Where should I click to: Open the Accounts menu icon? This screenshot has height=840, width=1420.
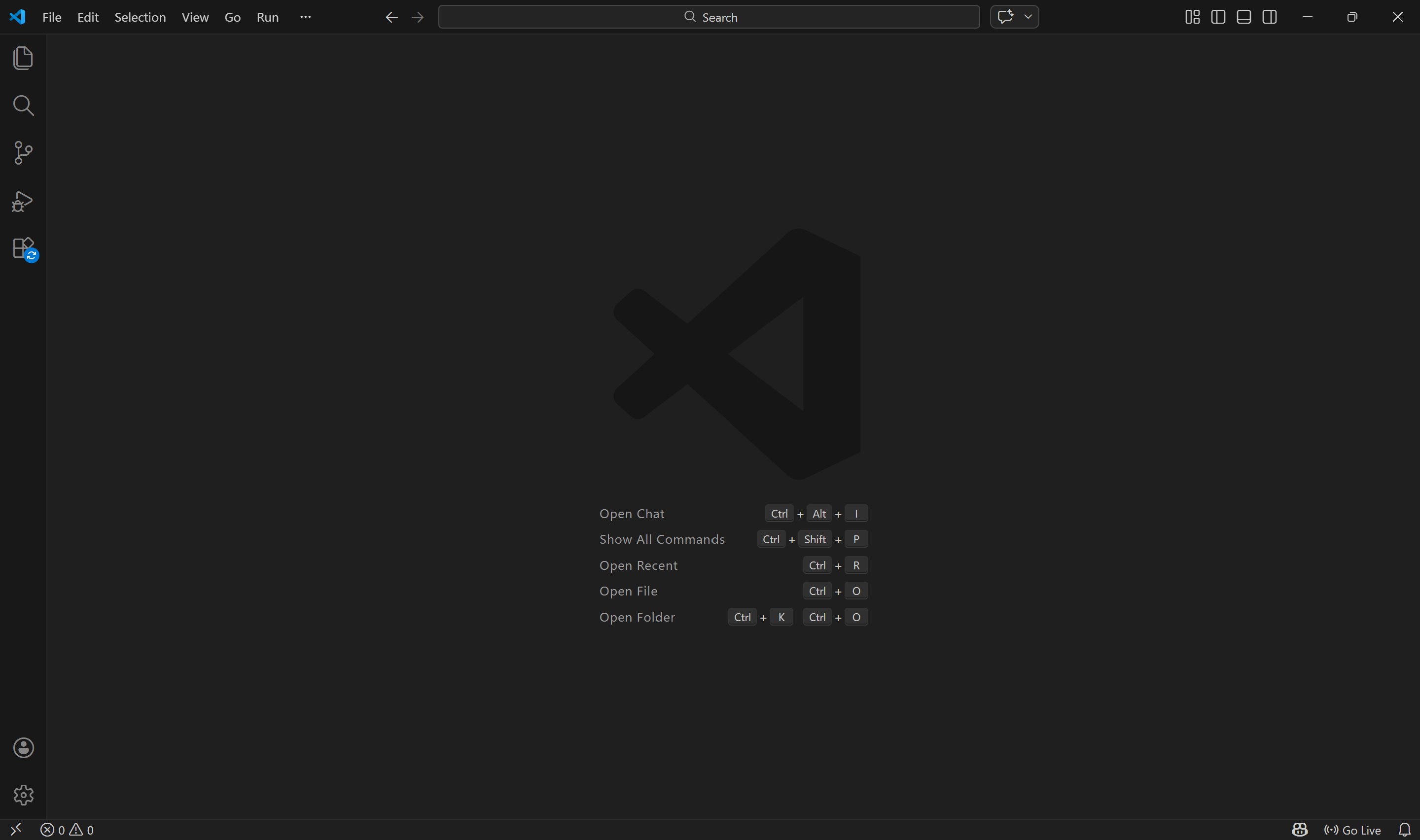click(x=23, y=748)
